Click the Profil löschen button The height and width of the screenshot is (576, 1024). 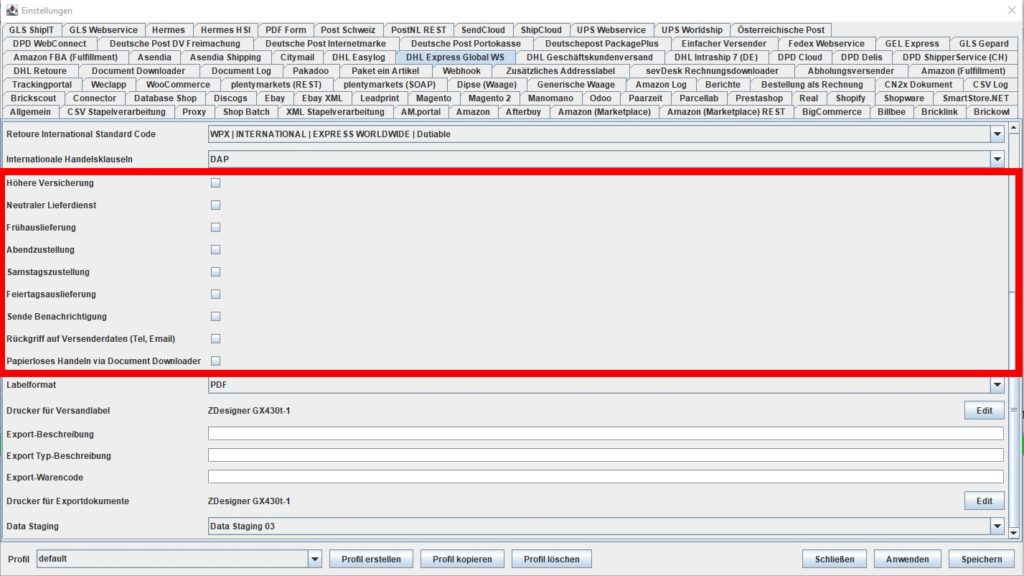(552, 559)
